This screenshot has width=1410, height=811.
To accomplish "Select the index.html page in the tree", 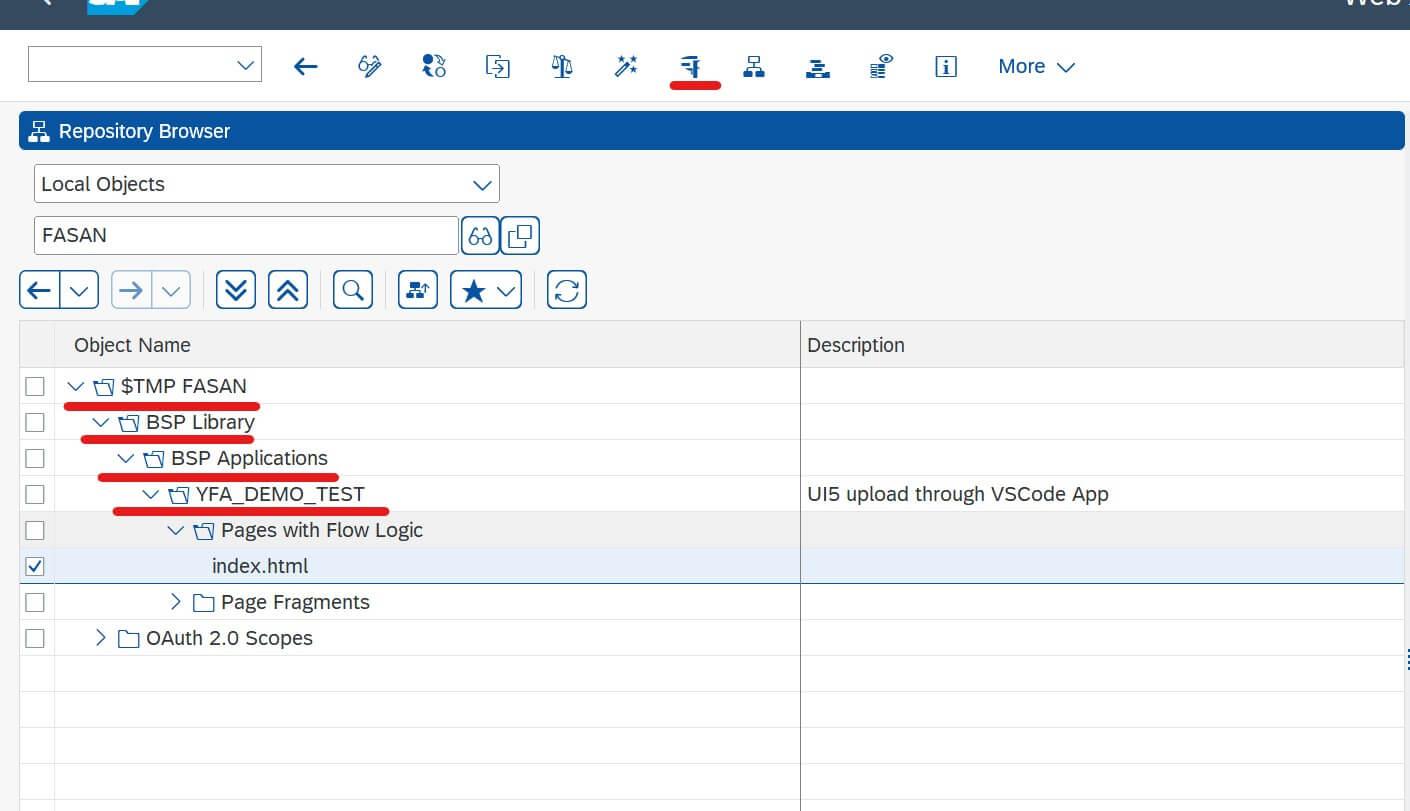I will [x=260, y=566].
